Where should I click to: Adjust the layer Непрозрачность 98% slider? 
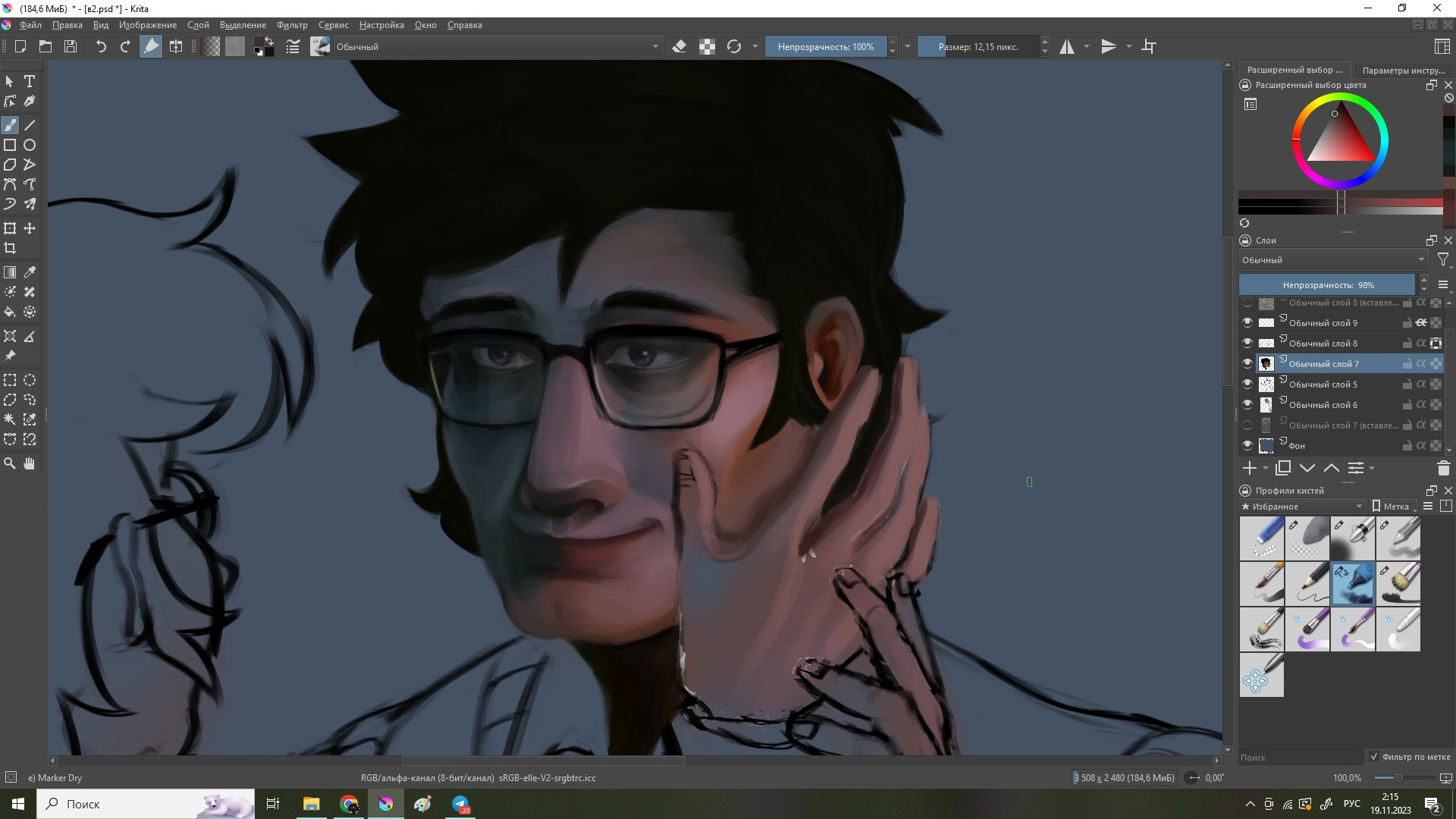1327,285
